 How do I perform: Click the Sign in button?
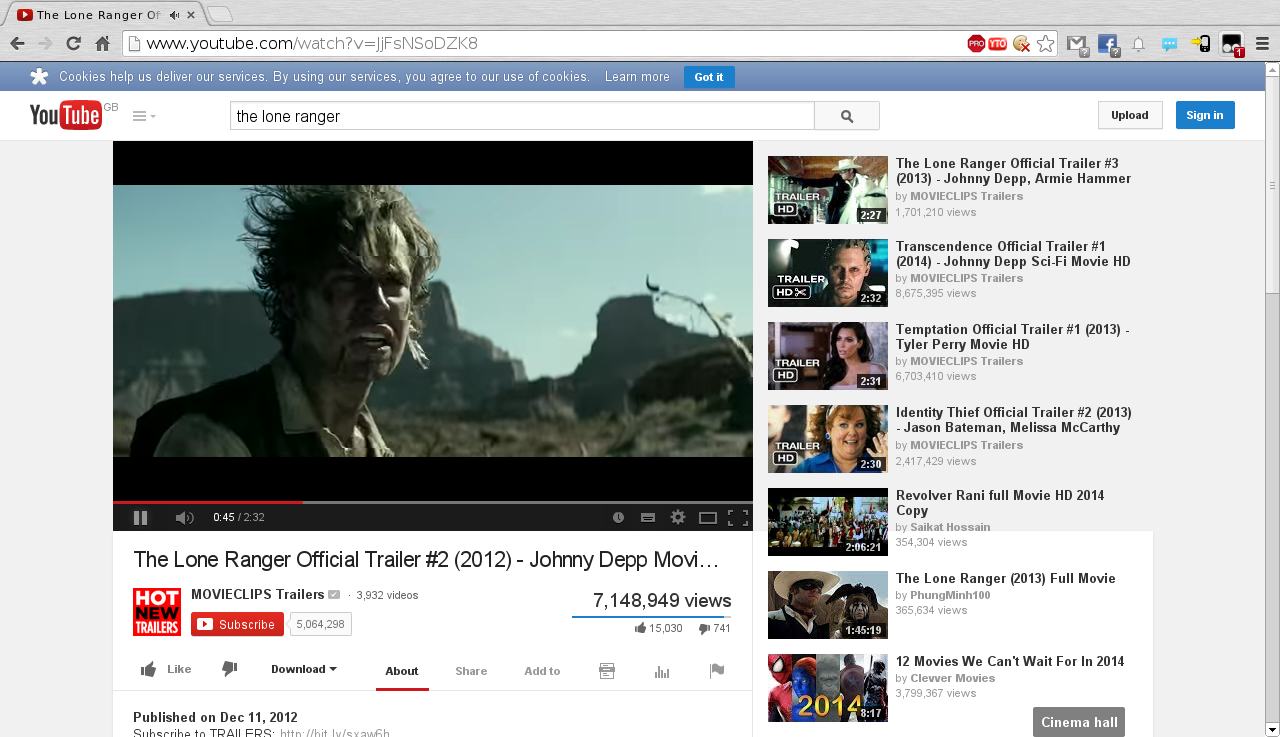(1205, 115)
